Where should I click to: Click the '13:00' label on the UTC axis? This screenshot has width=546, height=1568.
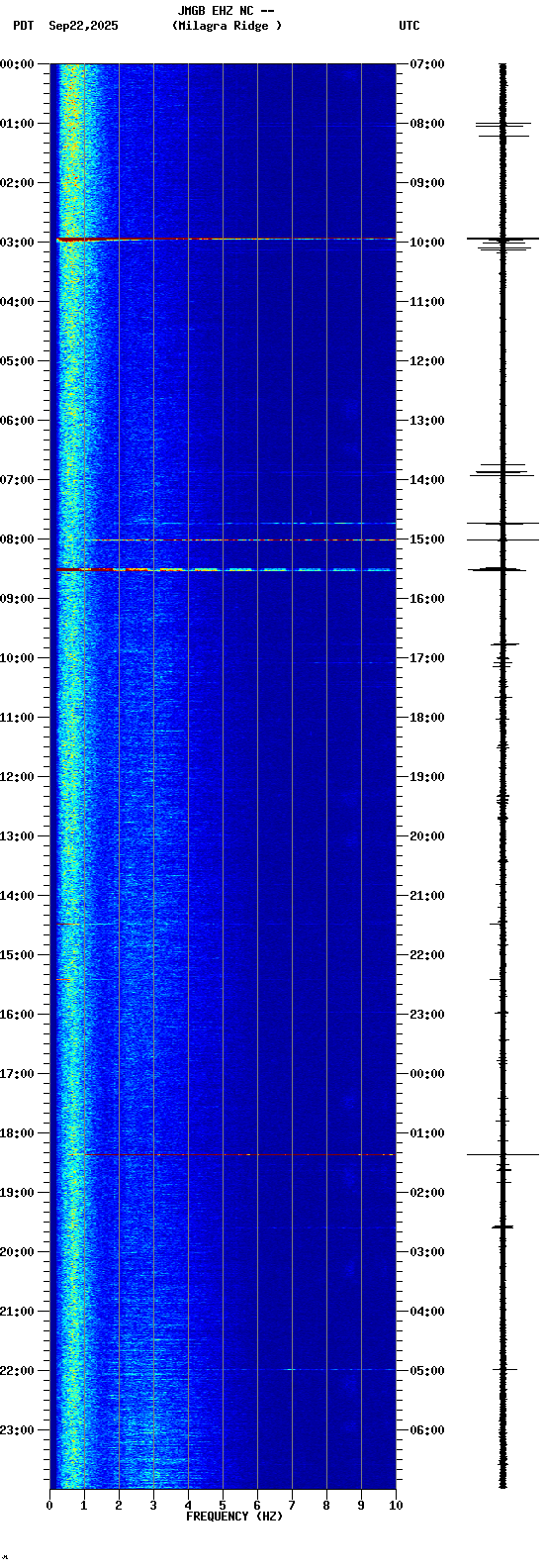point(427,421)
